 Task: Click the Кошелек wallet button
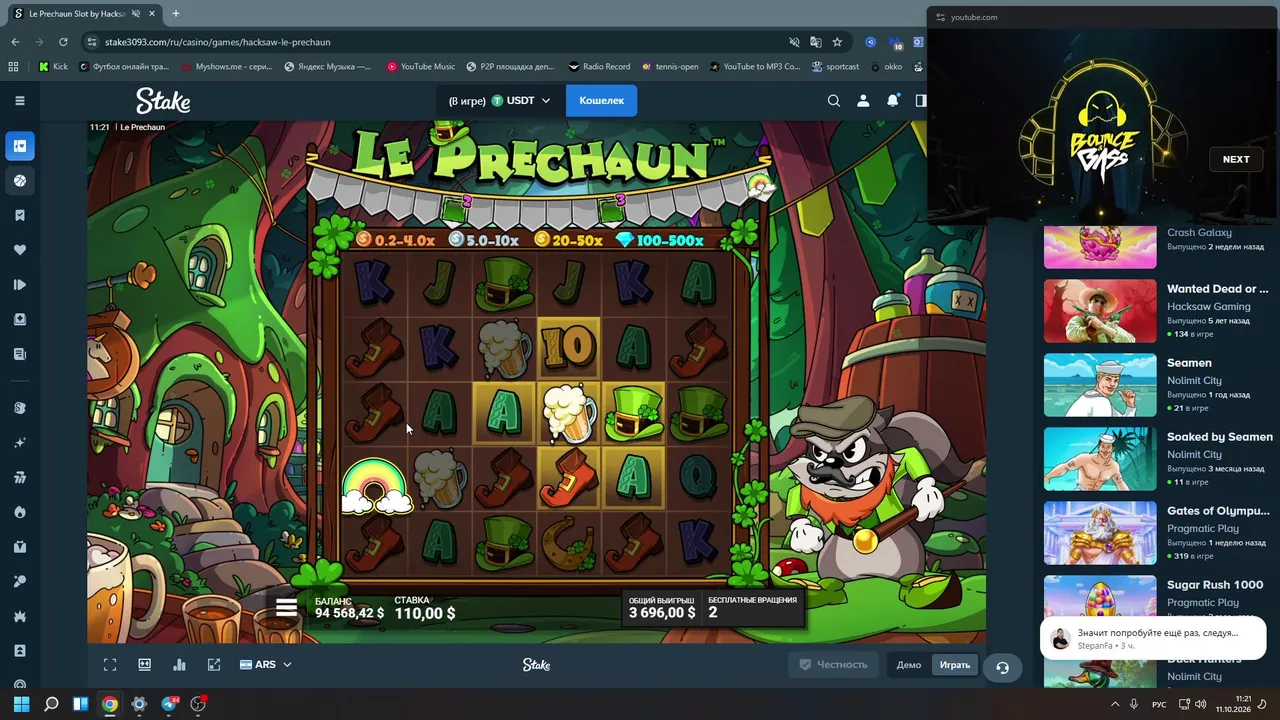602,101
